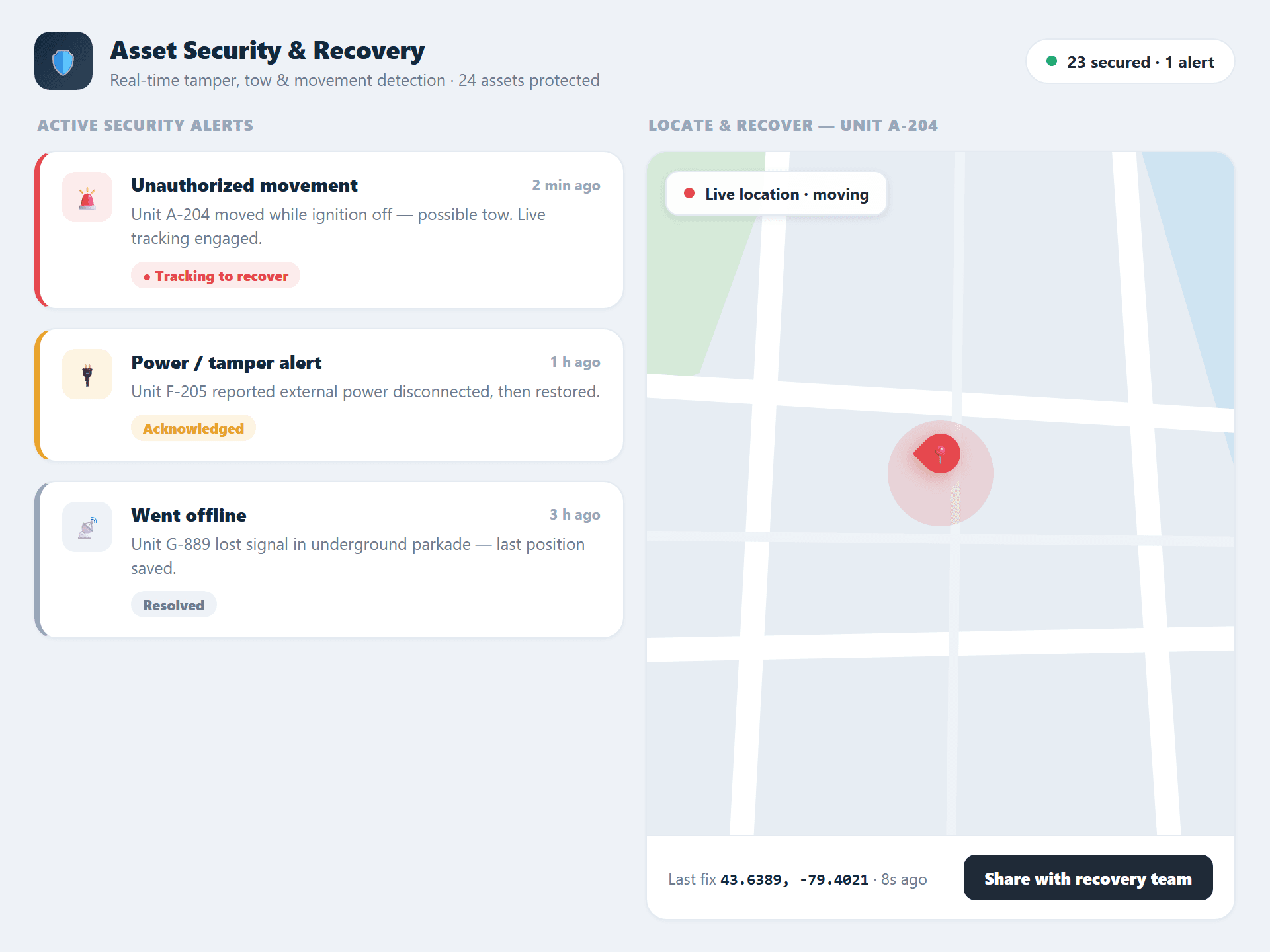Open the Power / tamper alert title

tap(226, 362)
